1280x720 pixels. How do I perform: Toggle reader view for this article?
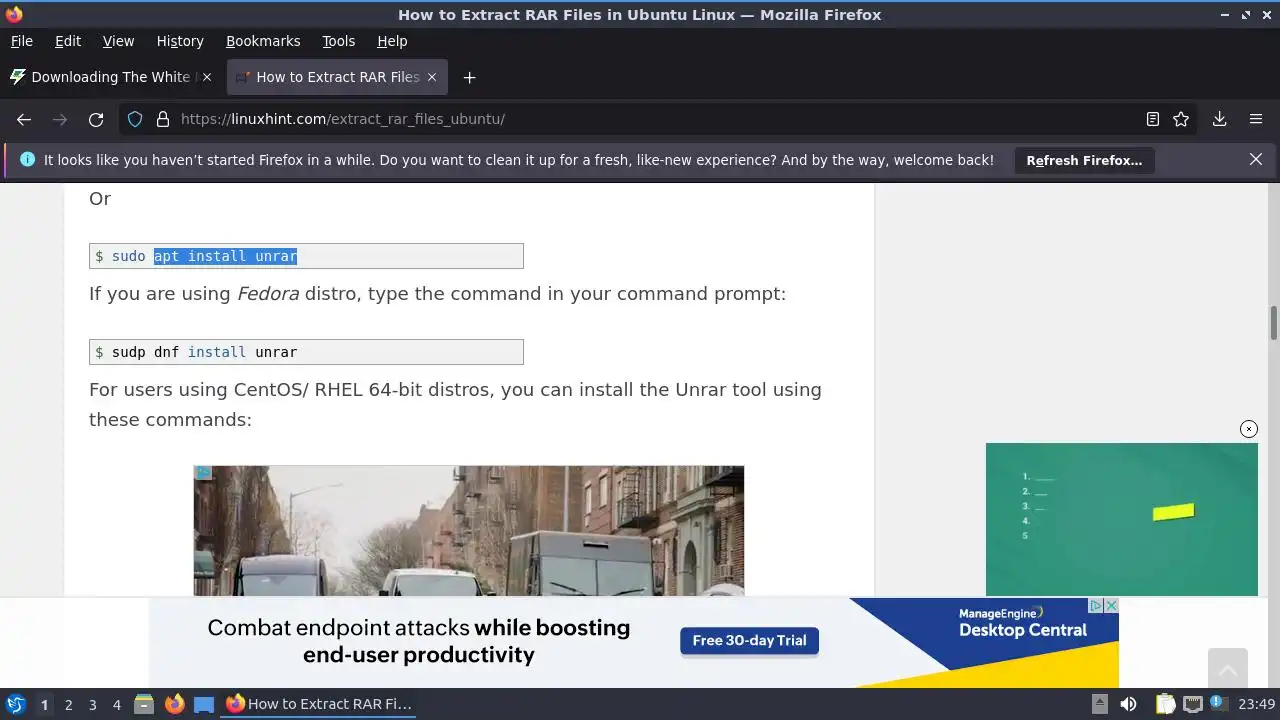pyautogui.click(x=1153, y=119)
